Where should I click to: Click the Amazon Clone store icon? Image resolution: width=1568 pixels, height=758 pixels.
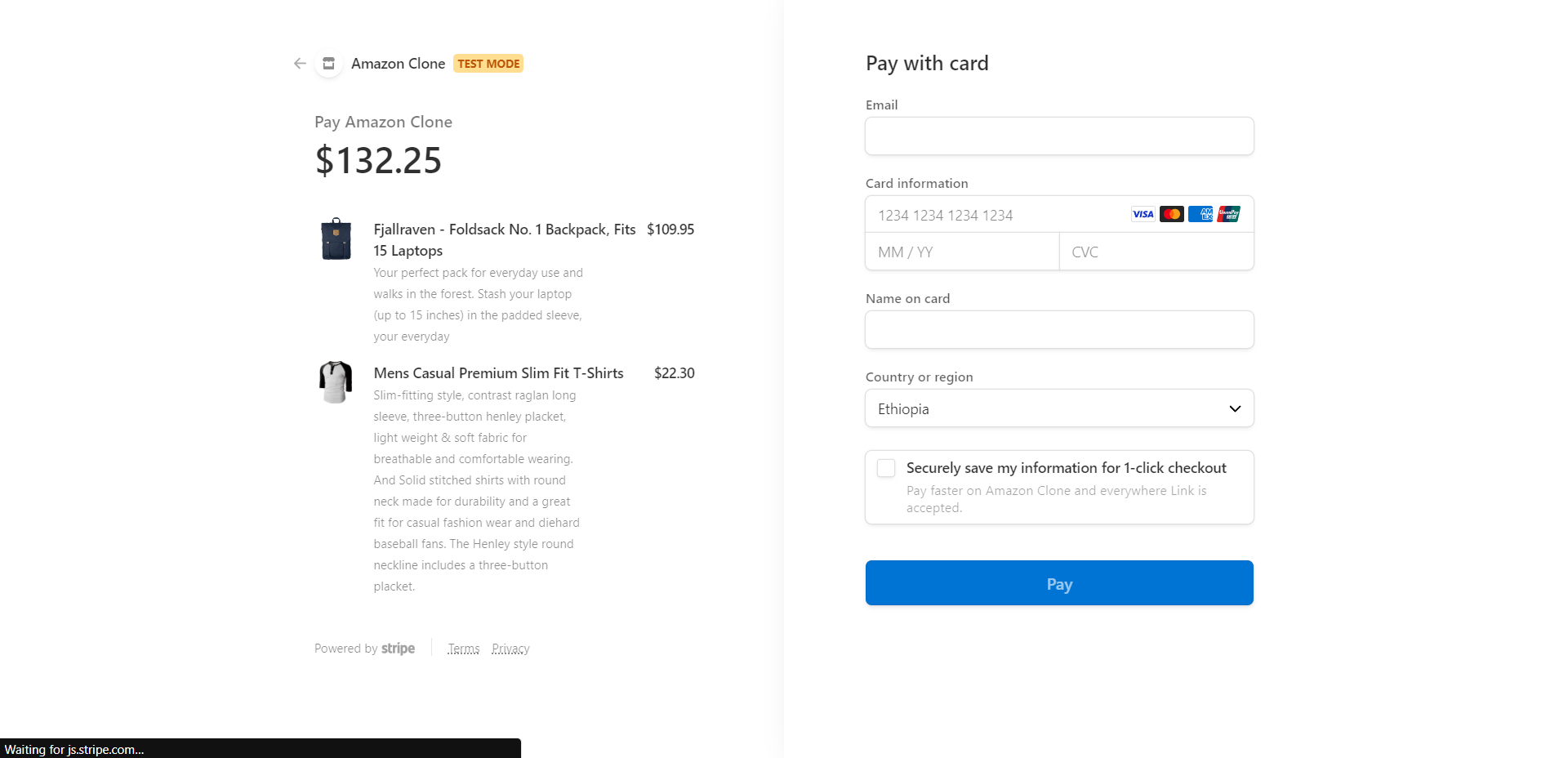pyautogui.click(x=328, y=64)
